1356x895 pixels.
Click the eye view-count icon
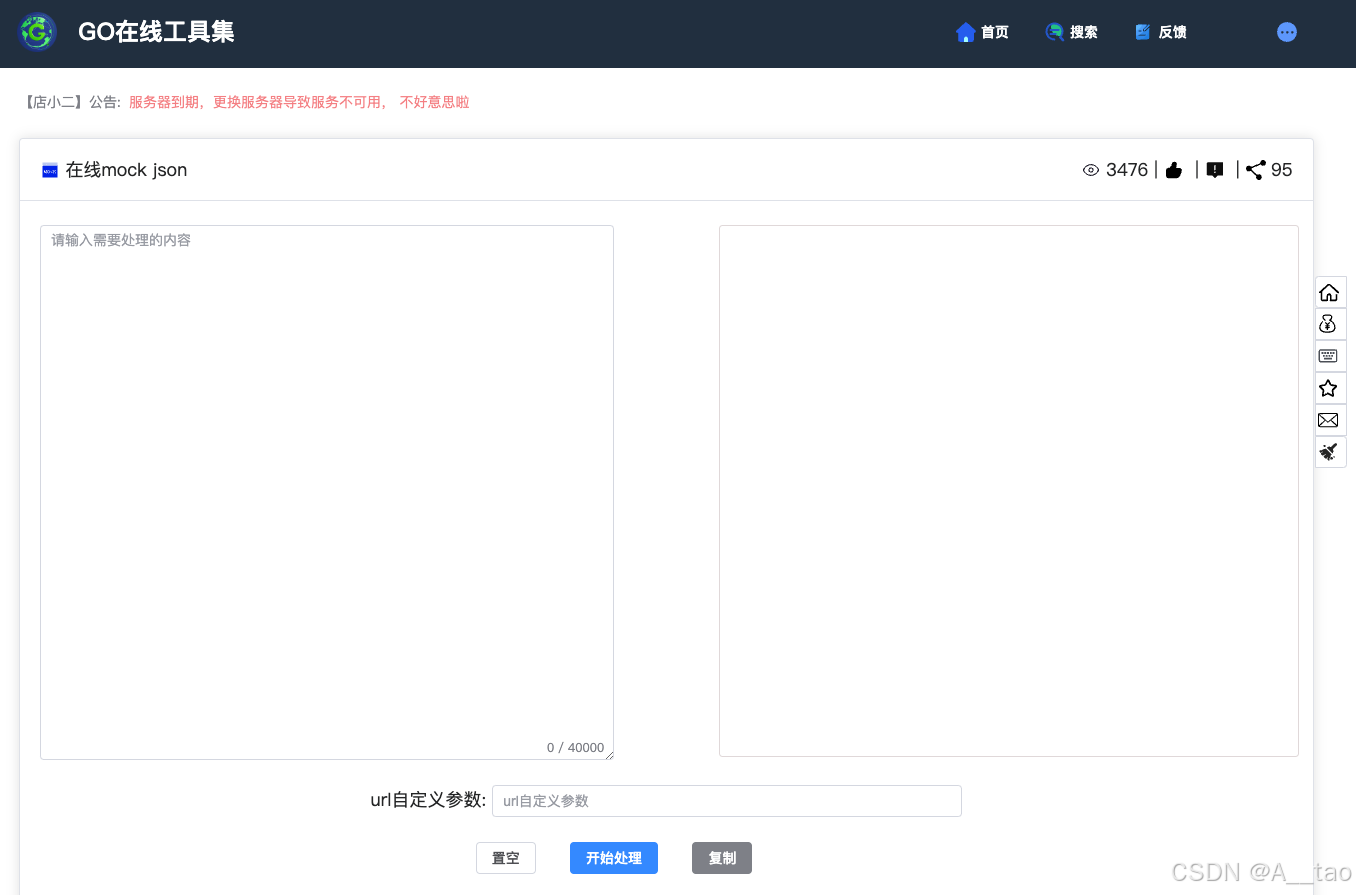(x=1091, y=170)
